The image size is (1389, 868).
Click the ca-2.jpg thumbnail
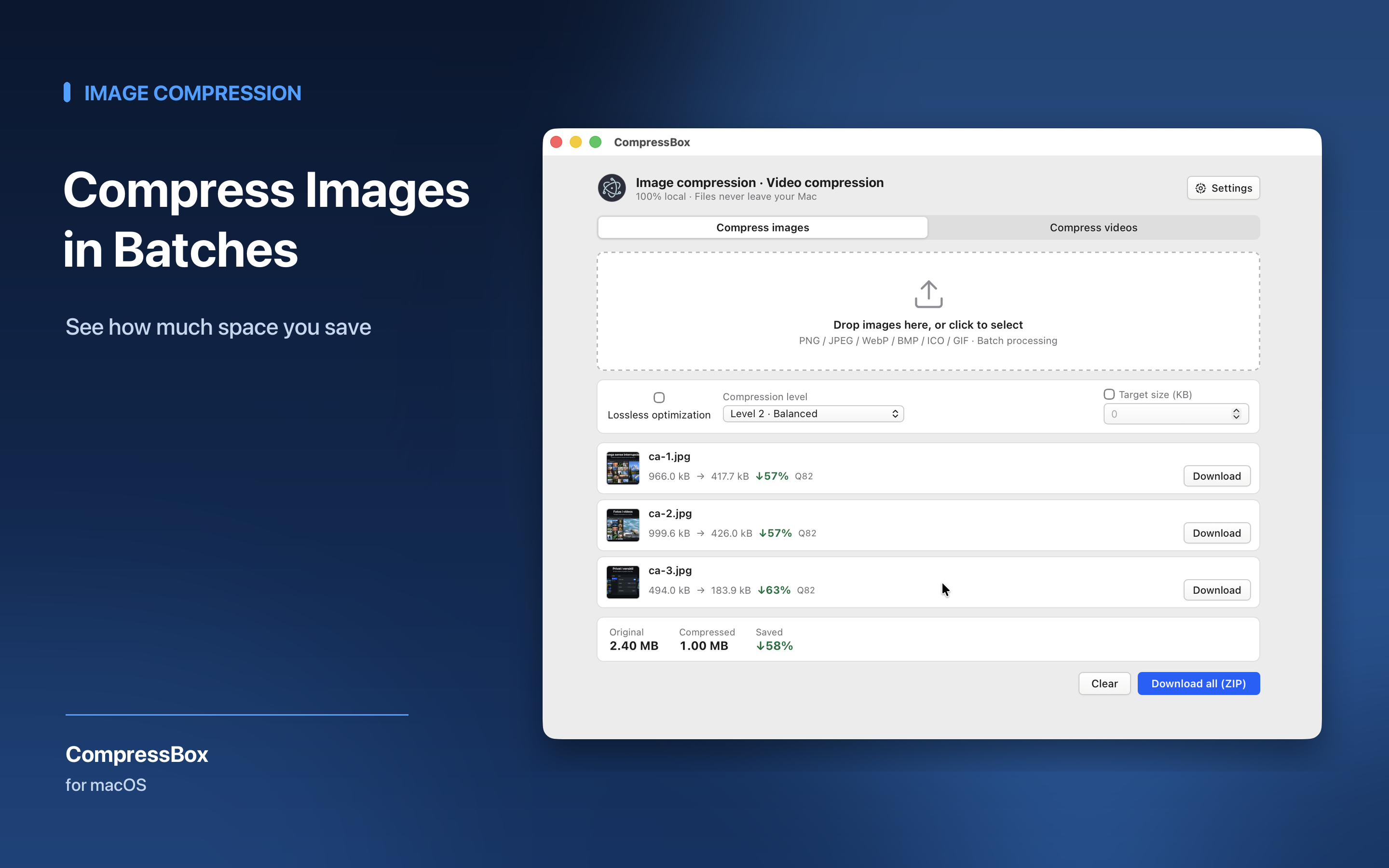coord(623,525)
